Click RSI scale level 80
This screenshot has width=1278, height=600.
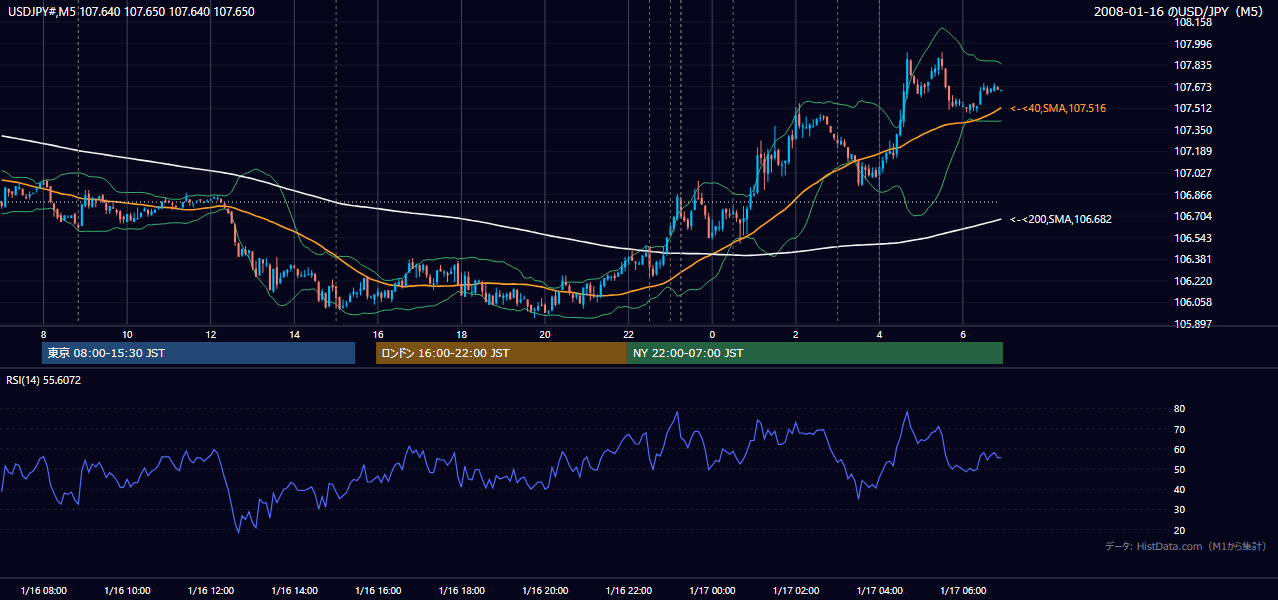(1180, 409)
